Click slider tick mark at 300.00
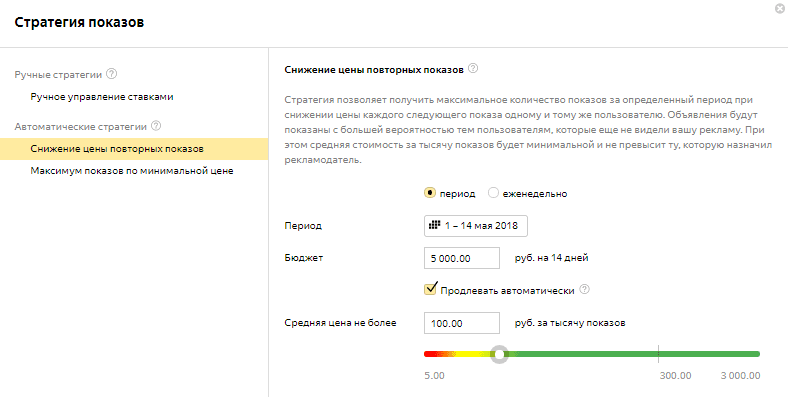 pos(658,354)
